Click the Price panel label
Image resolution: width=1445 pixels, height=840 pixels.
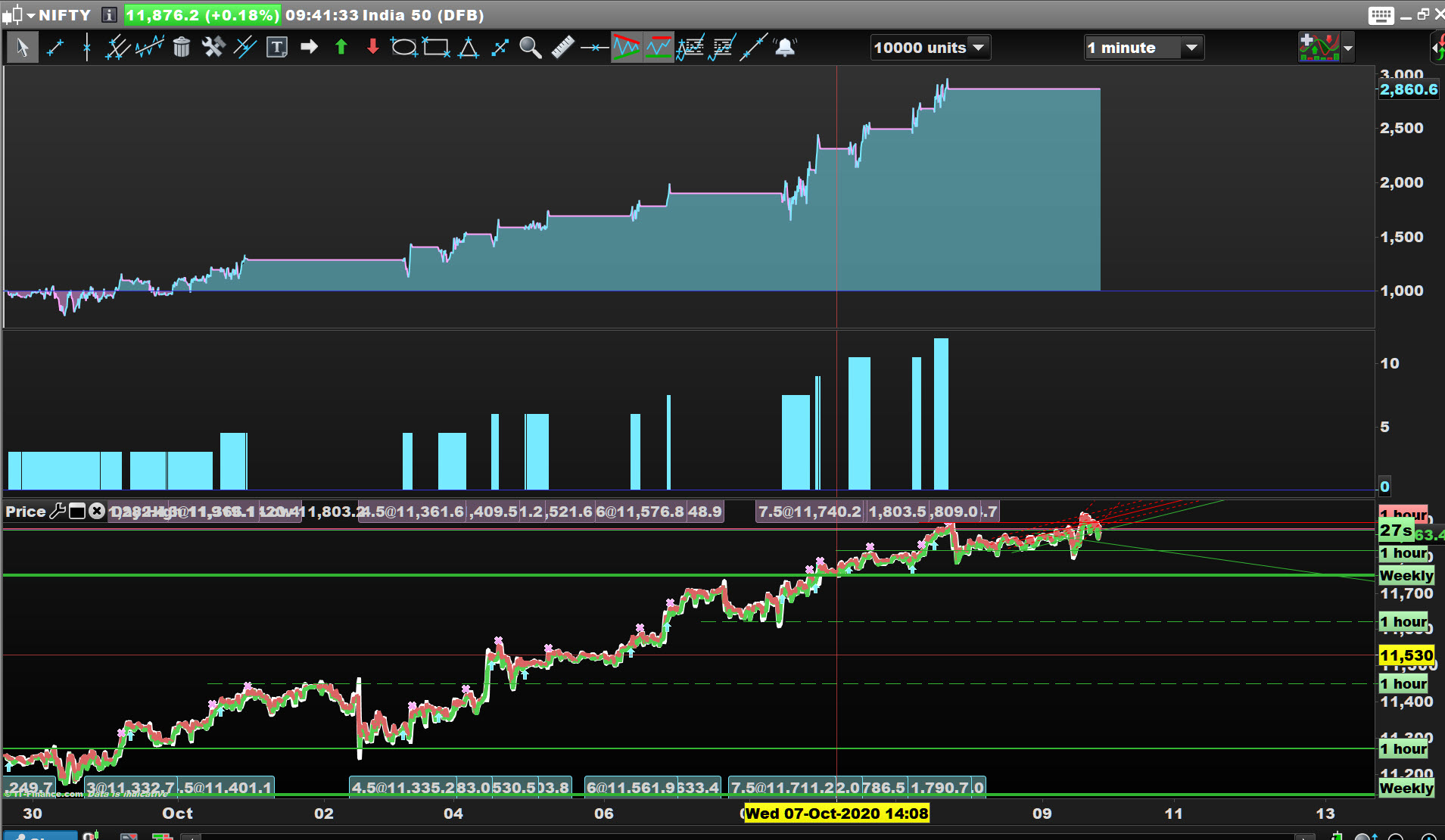(26, 512)
